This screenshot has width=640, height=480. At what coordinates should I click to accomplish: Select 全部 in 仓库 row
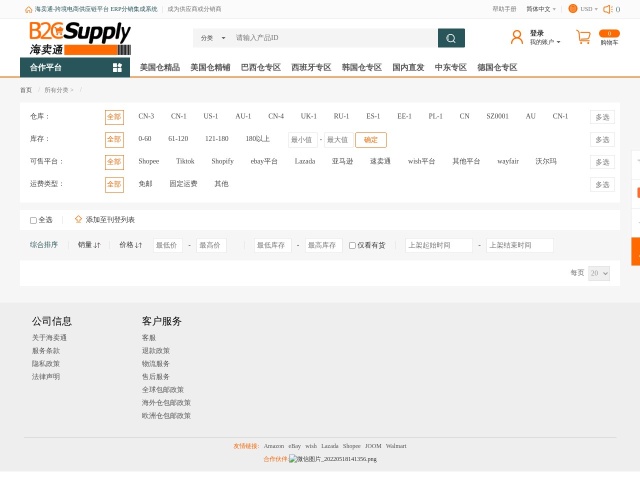click(114, 117)
